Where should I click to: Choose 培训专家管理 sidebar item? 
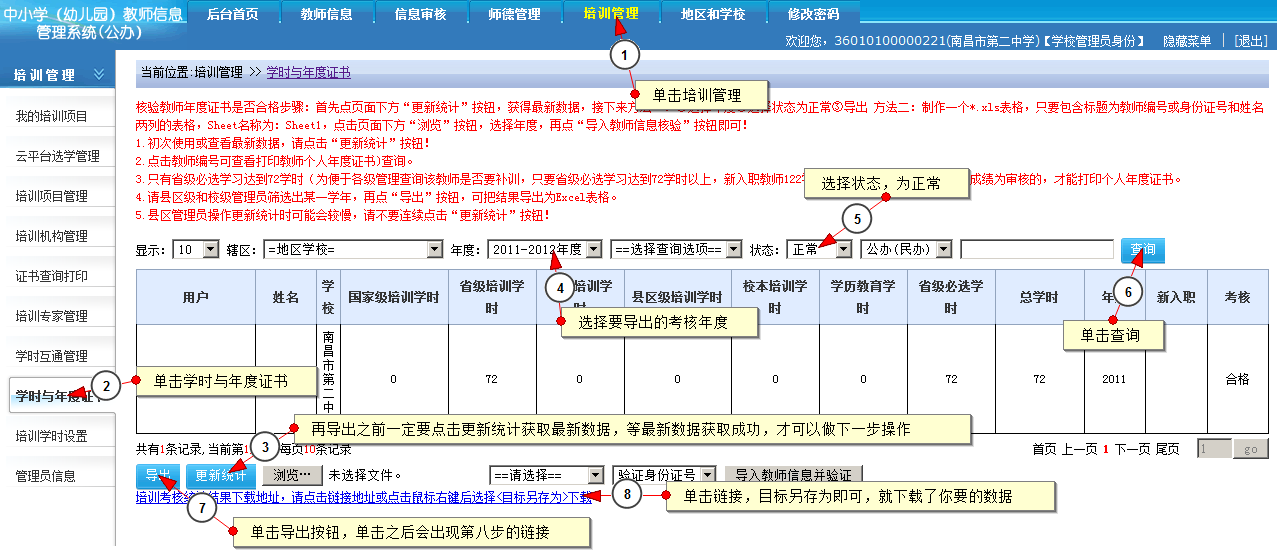pos(51,316)
